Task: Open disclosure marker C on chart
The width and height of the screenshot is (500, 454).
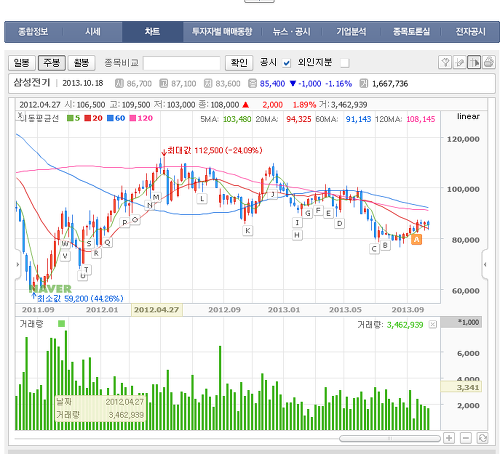Action: 374,249
